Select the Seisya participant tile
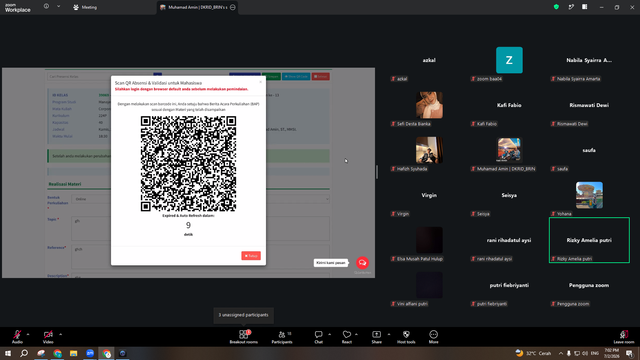640x360 pixels. tap(509, 195)
